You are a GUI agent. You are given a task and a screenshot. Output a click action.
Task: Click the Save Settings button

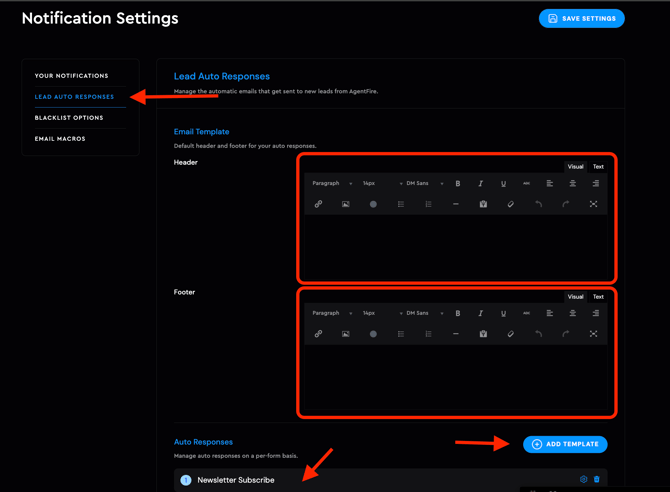(582, 18)
